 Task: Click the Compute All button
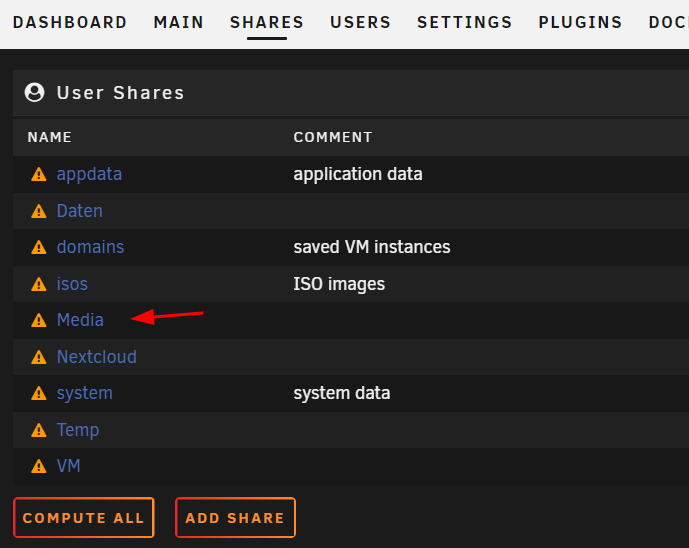83,518
